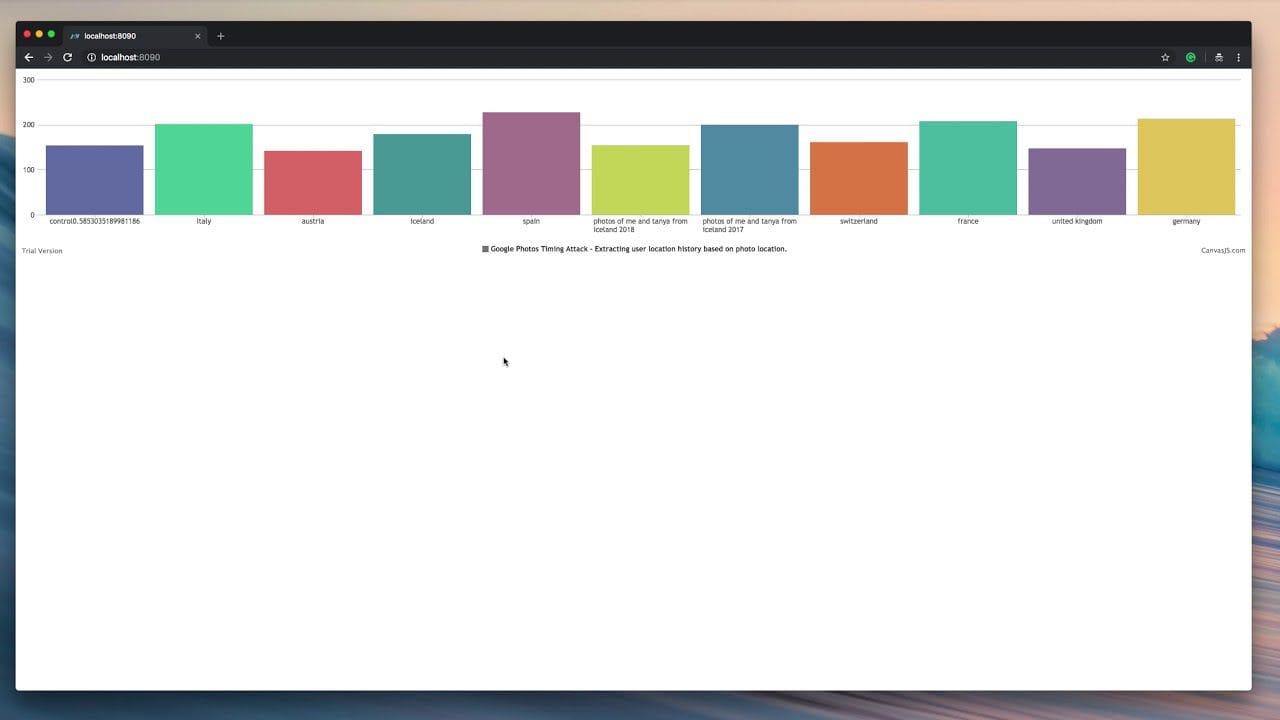
Task: Bookmark this page with star icon
Action: (x=1165, y=57)
